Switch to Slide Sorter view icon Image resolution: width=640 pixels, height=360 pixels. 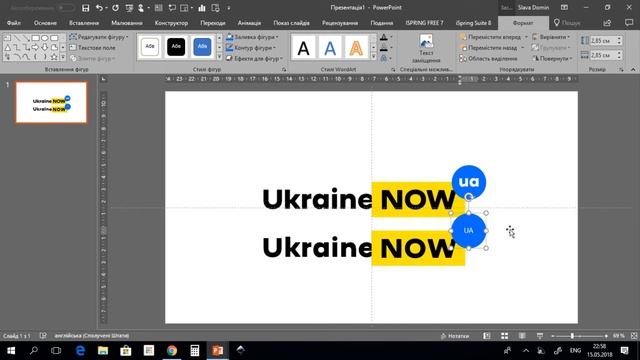(504, 336)
